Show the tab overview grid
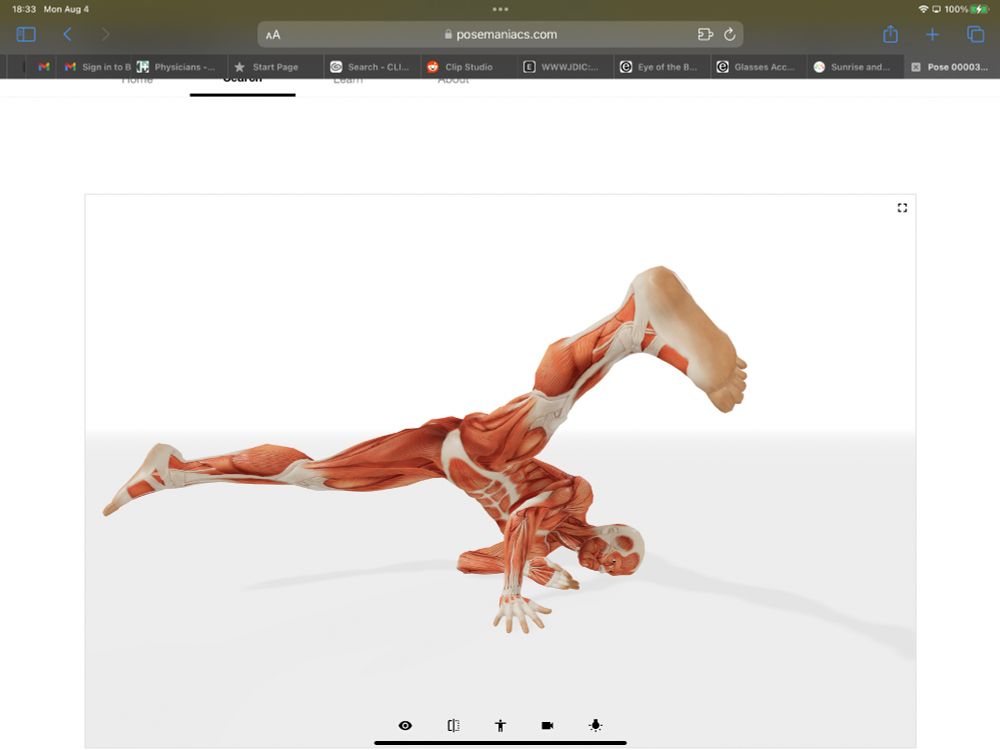1000x750 pixels. 975,34
